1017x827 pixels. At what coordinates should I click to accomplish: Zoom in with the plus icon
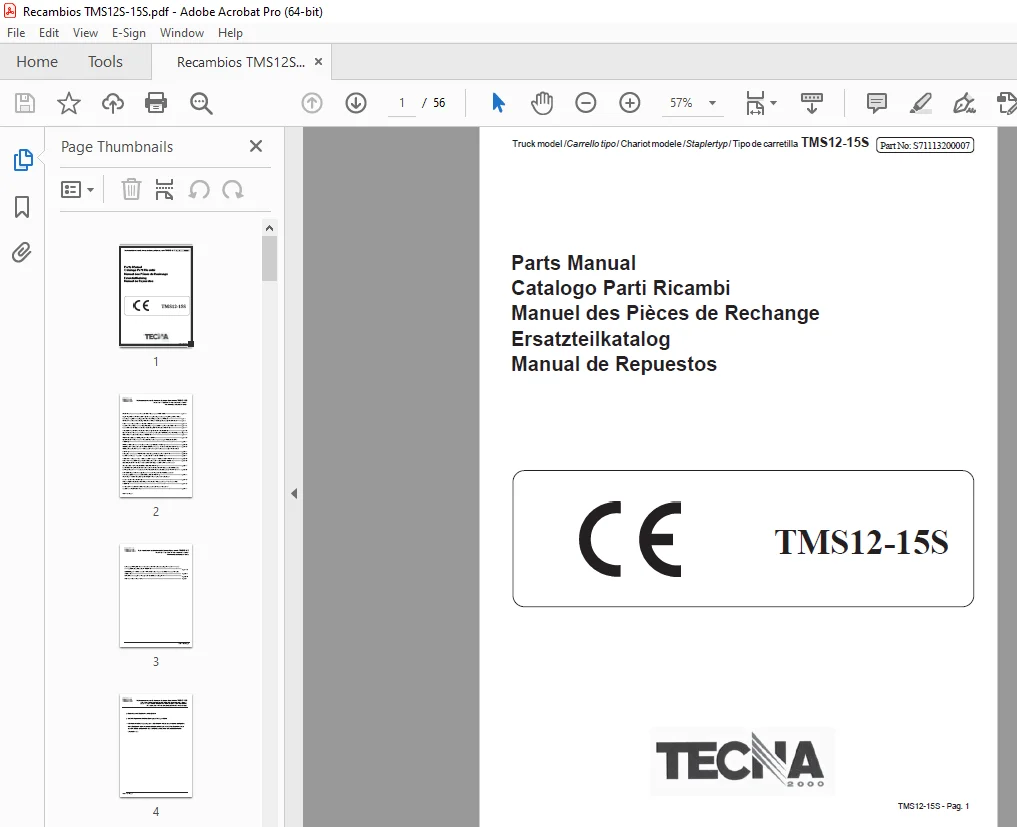point(630,102)
